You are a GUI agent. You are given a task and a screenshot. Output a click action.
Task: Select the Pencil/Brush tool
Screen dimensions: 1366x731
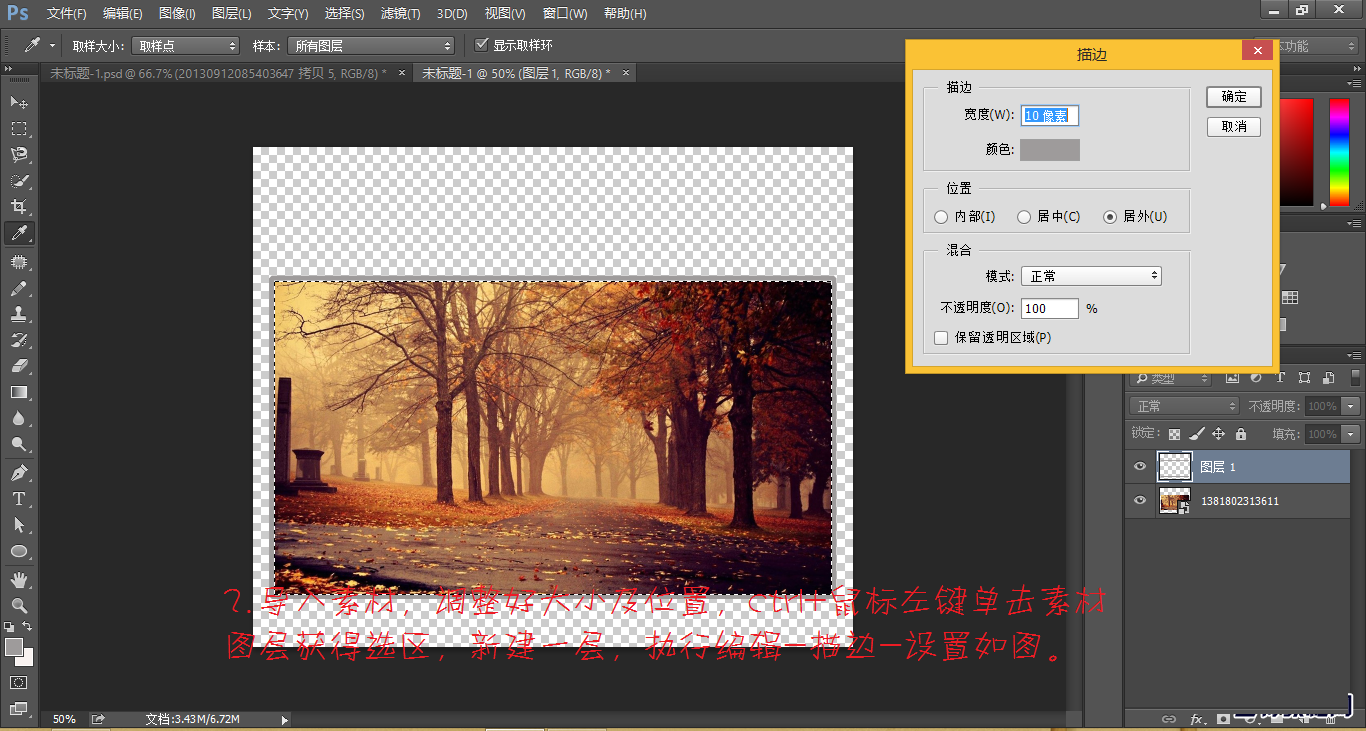(19, 288)
